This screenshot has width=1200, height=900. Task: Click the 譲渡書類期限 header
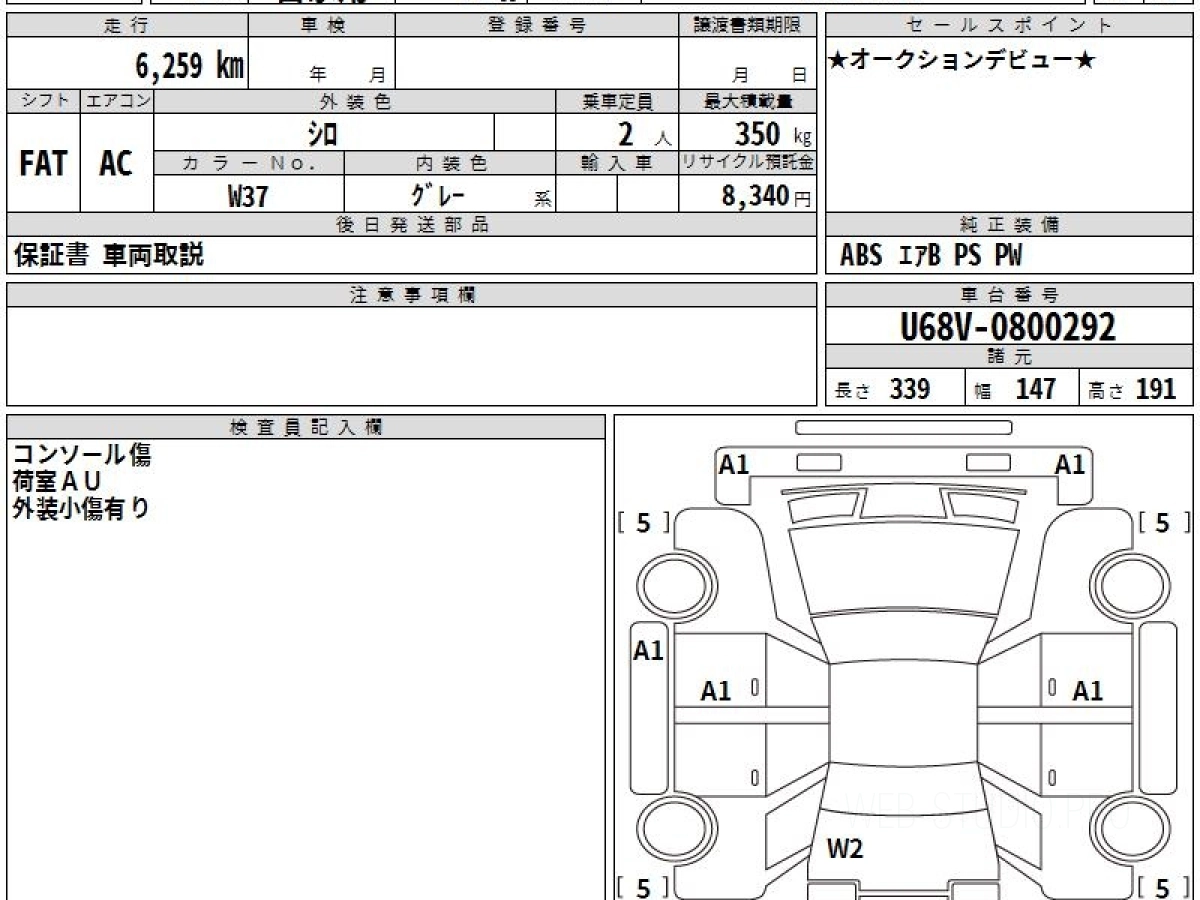[x=748, y=26]
